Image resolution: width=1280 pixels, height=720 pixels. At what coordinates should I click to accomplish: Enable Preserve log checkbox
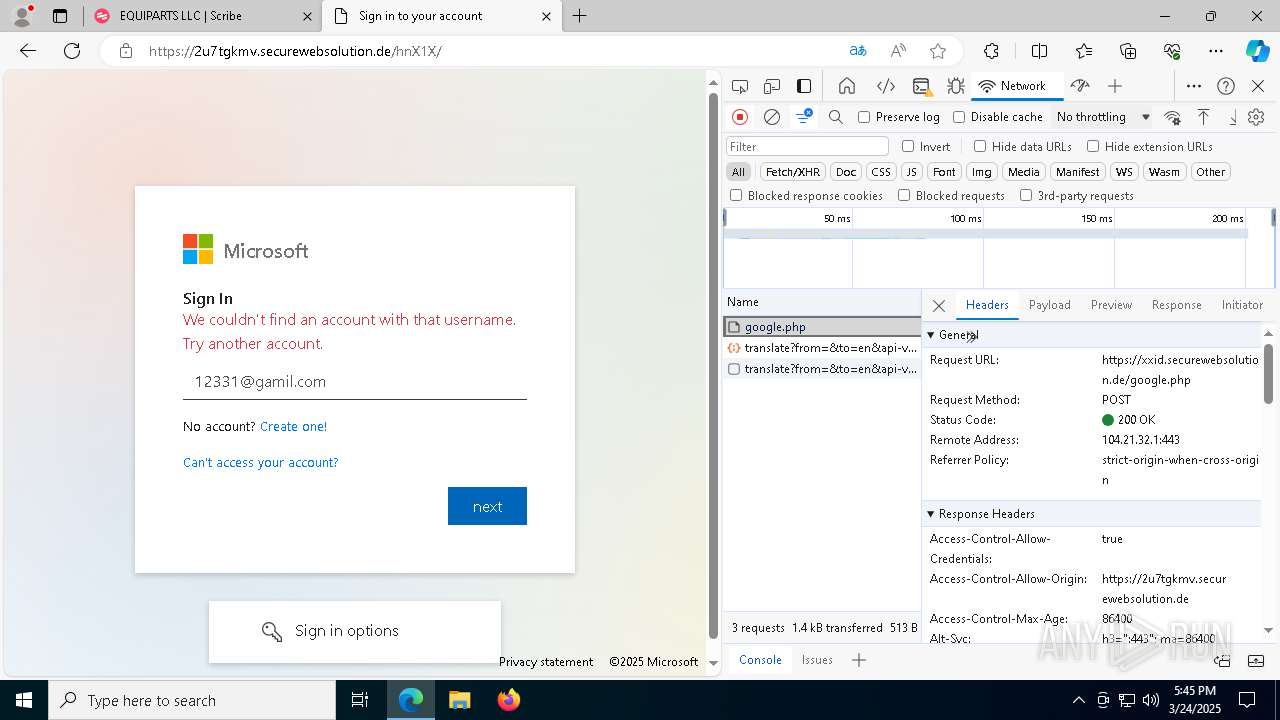(x=864, y=117)
